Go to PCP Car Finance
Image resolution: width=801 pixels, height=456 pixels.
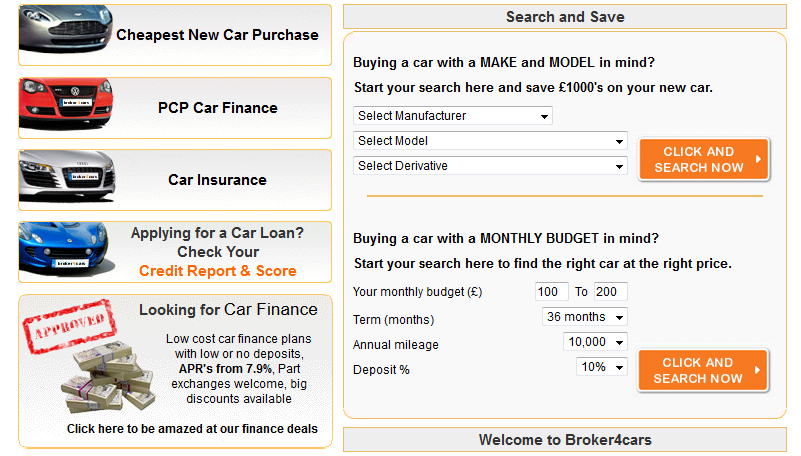[218, 108]
